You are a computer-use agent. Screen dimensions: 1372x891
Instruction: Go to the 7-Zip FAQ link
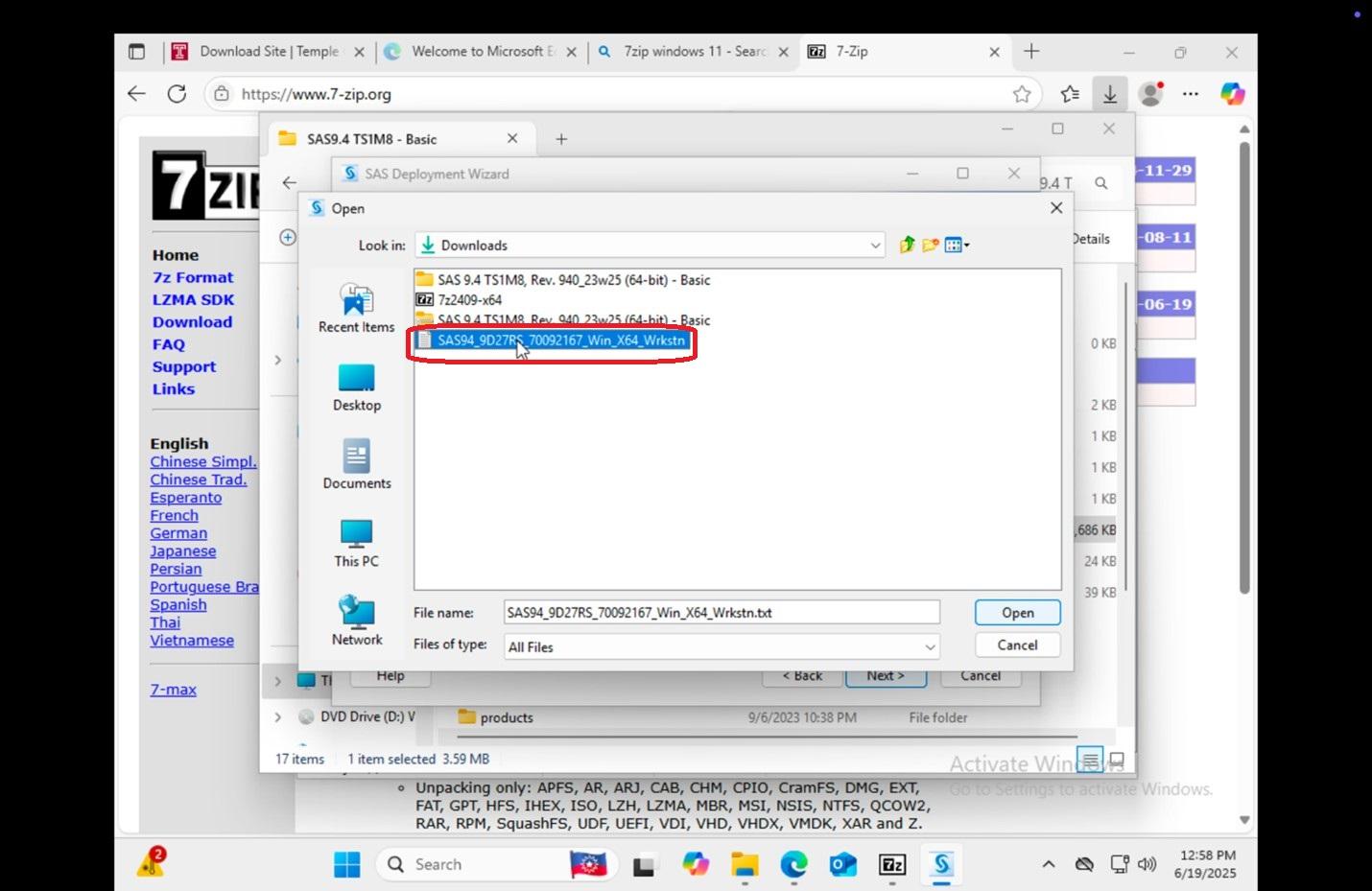coord(169,345)
